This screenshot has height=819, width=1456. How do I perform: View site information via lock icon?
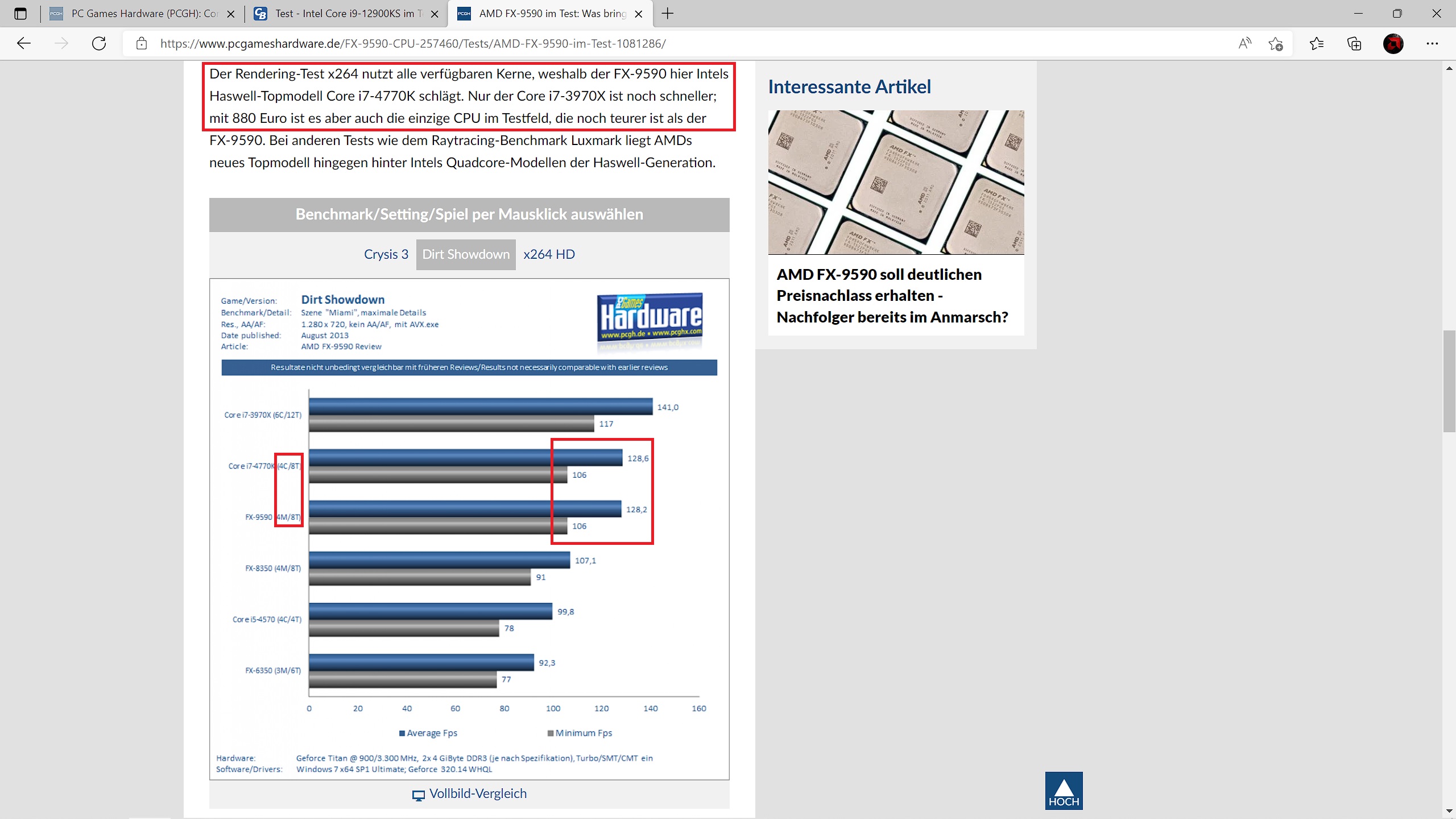pyautogui.click(x=142, y=43)
